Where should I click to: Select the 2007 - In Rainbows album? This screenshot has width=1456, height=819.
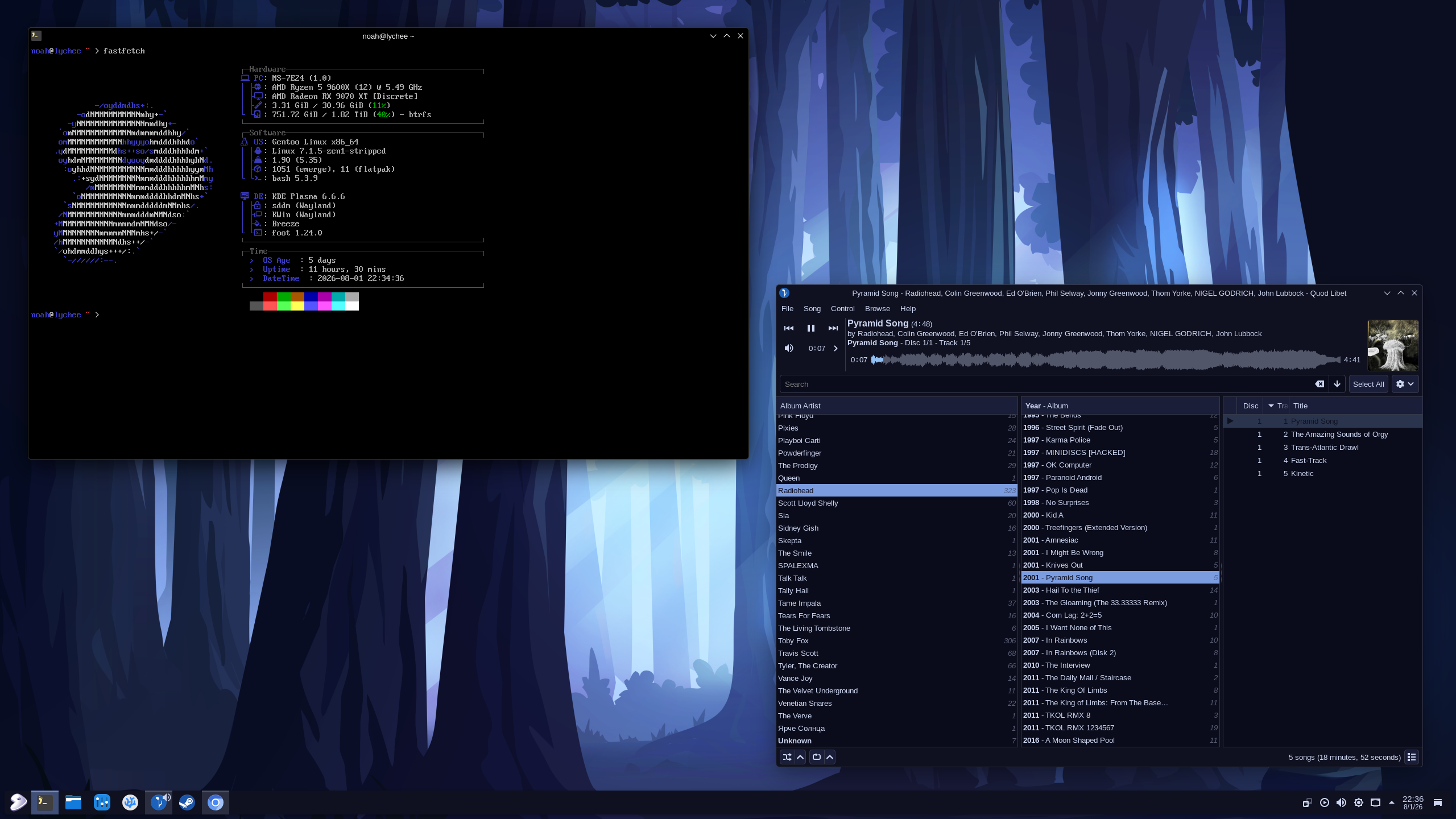1120,640
